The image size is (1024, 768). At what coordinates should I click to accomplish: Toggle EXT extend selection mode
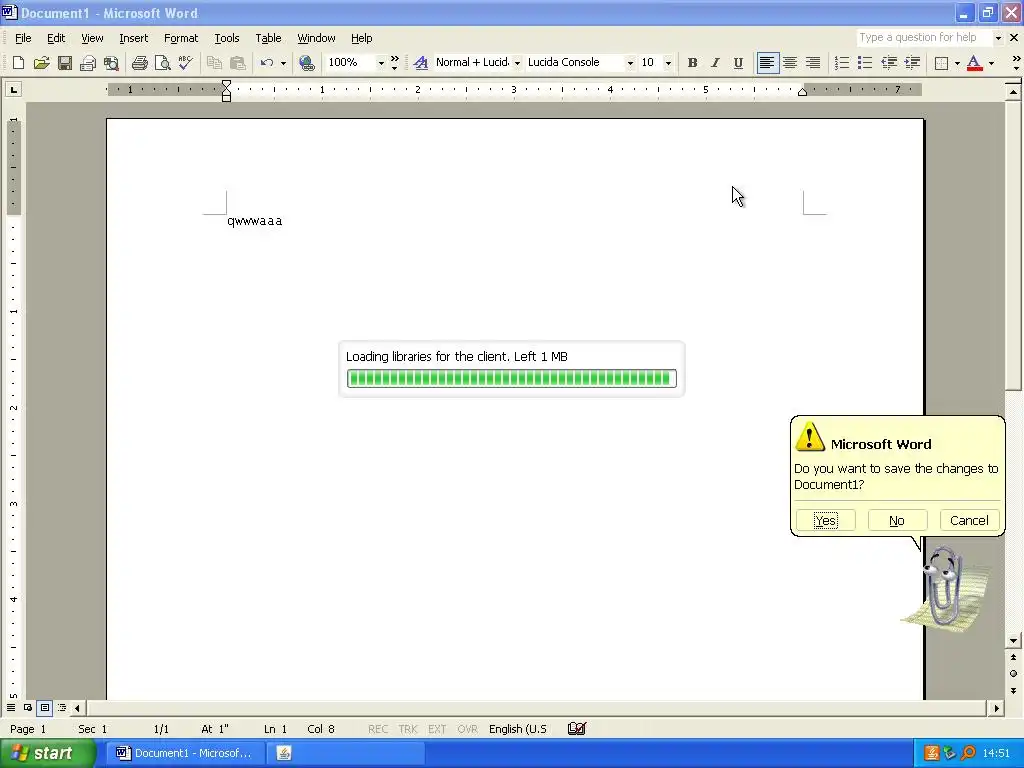coord(437,729)
